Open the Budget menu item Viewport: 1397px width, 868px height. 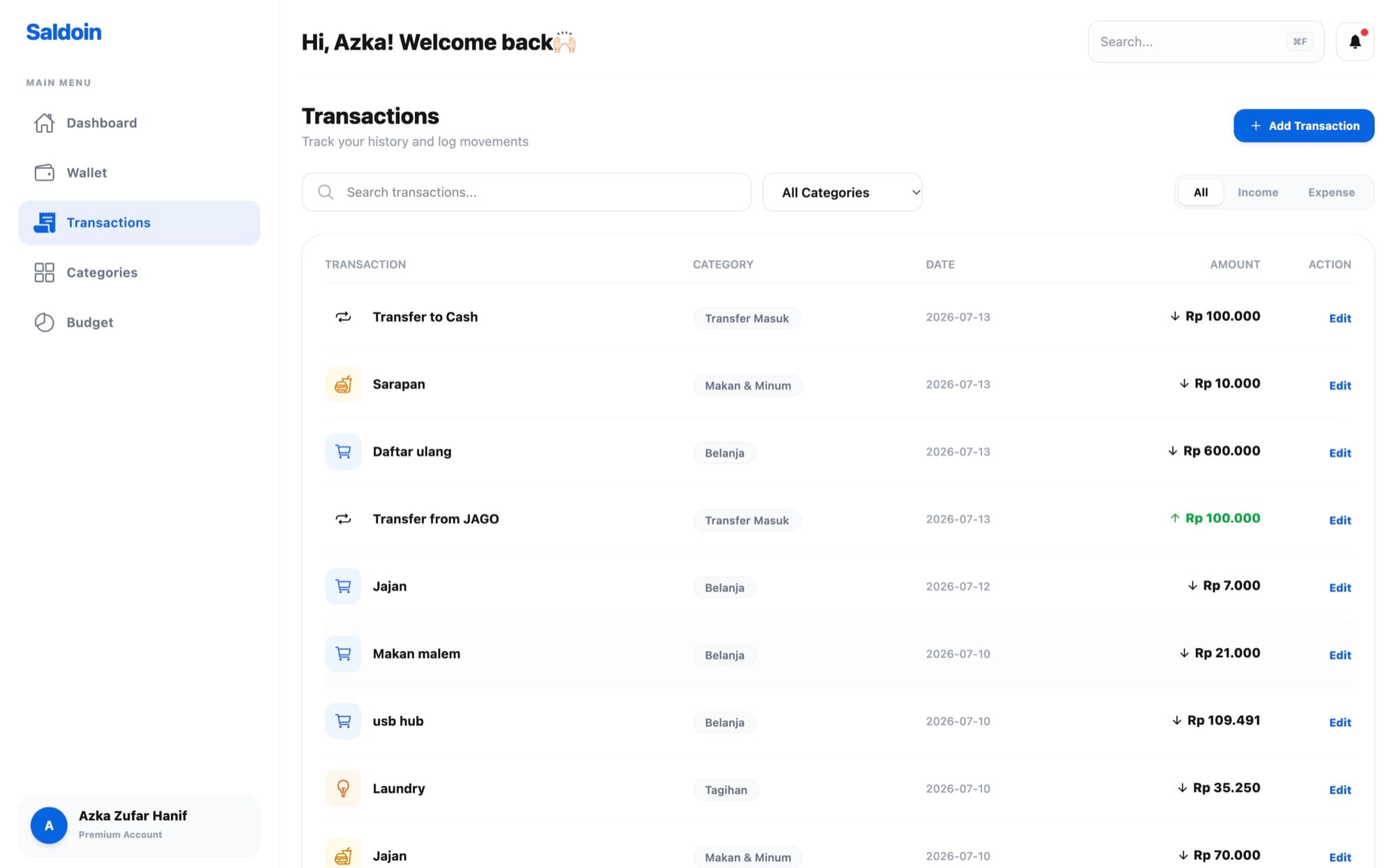click(139, 322)
